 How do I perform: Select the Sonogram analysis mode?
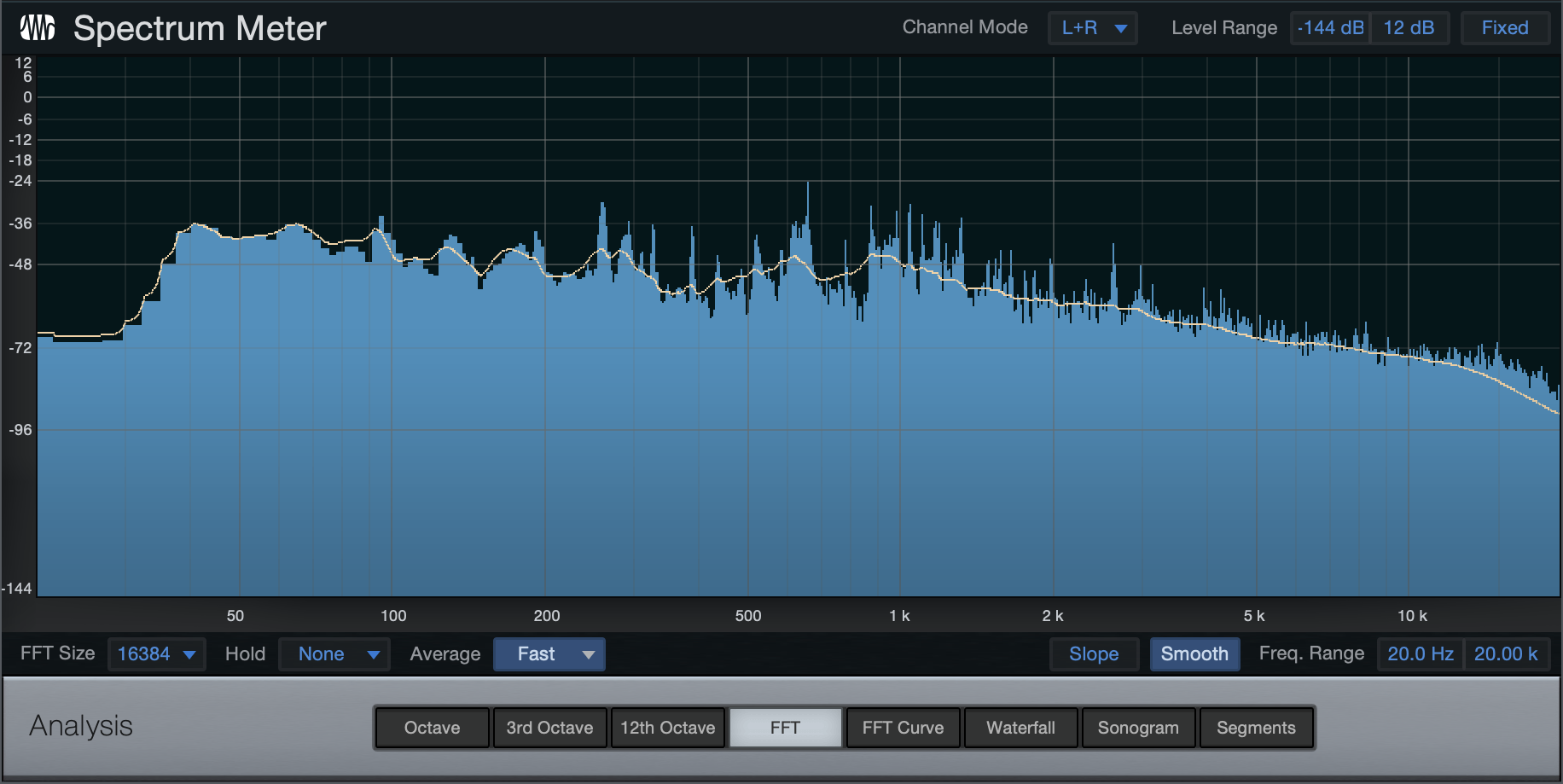(x=1139, y=728)
